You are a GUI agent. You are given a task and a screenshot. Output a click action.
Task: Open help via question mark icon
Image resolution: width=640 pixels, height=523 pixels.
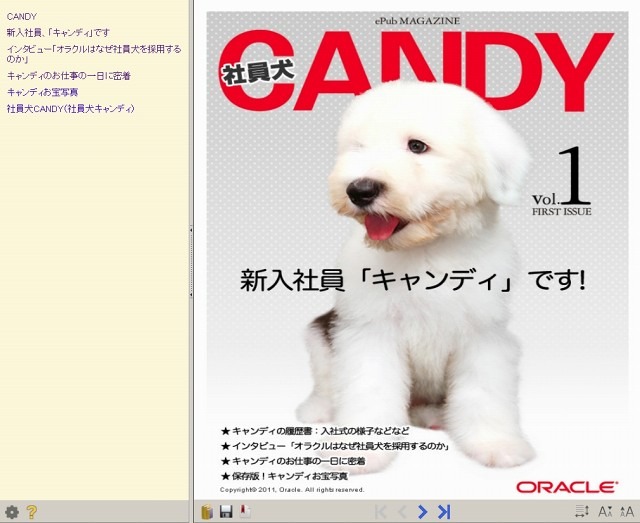32,512
